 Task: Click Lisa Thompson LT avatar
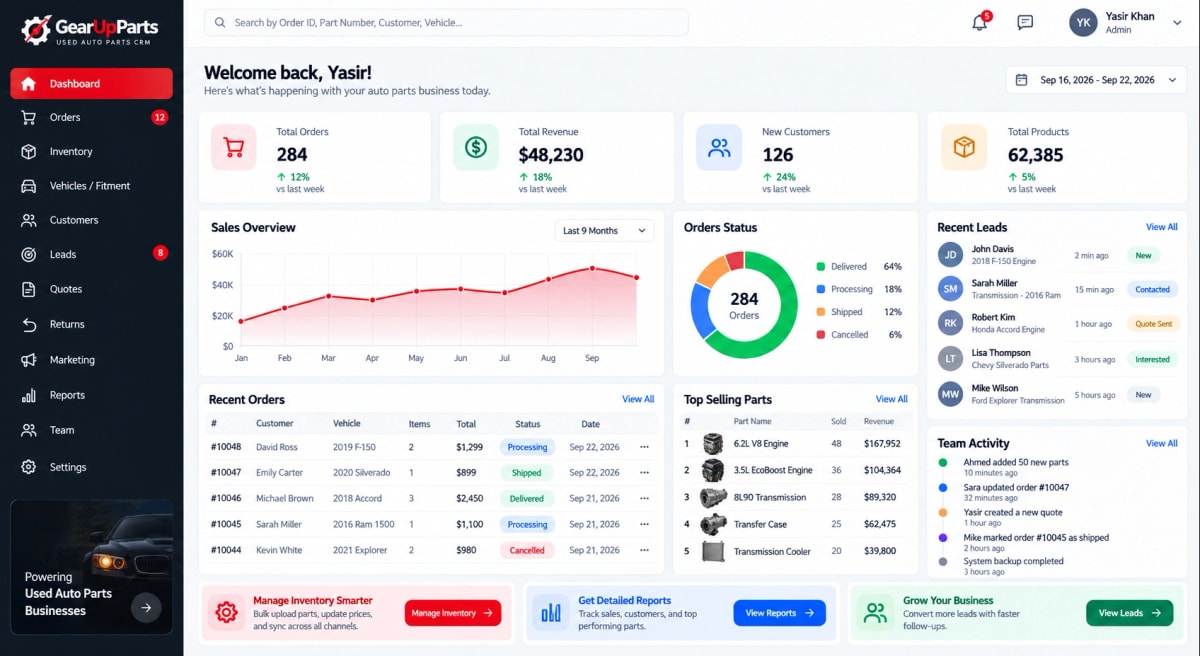950,359
